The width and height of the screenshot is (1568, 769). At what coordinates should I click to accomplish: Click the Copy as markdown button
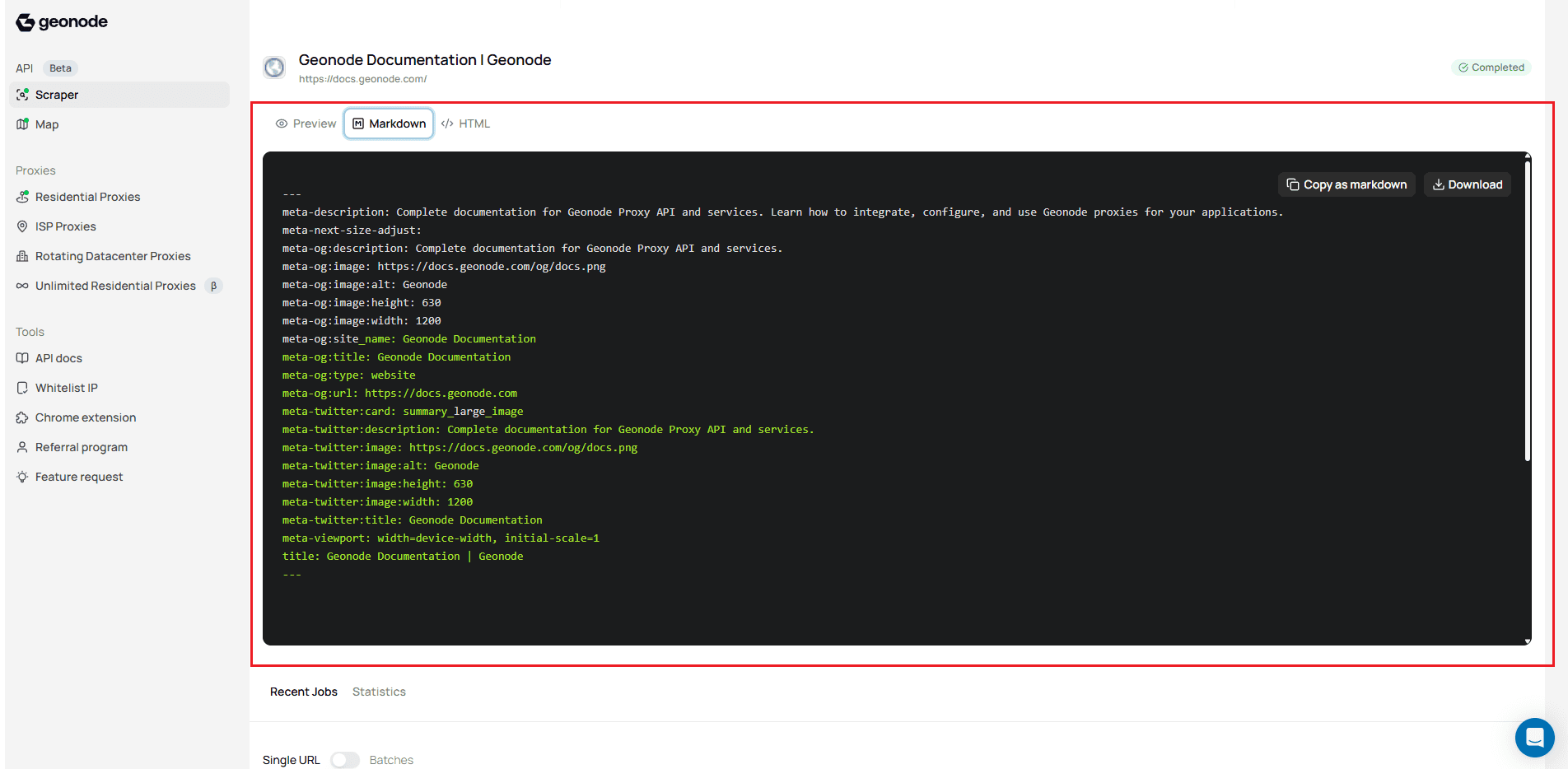[1346, 184]
